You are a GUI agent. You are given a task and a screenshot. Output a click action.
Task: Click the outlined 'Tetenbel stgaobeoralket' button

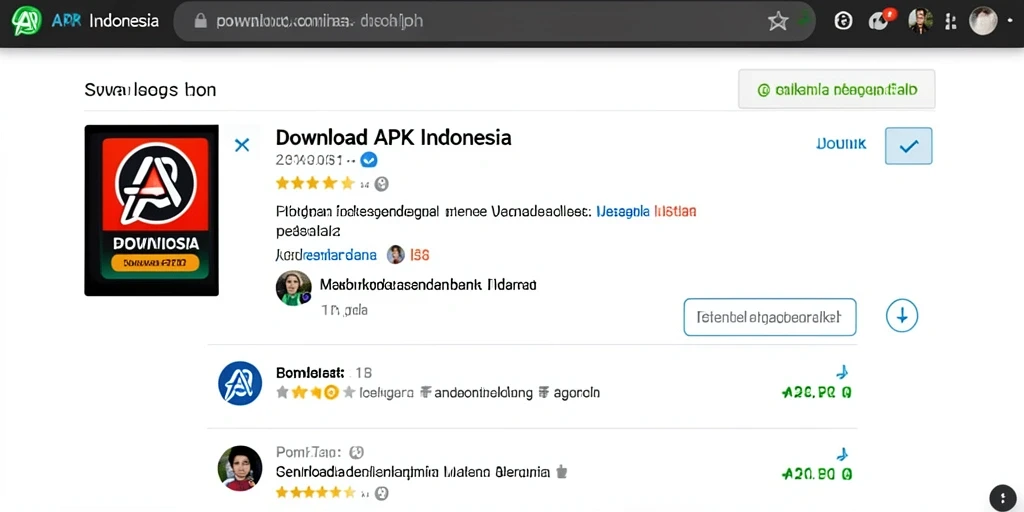pyautogui.click(x=770, y=317)
